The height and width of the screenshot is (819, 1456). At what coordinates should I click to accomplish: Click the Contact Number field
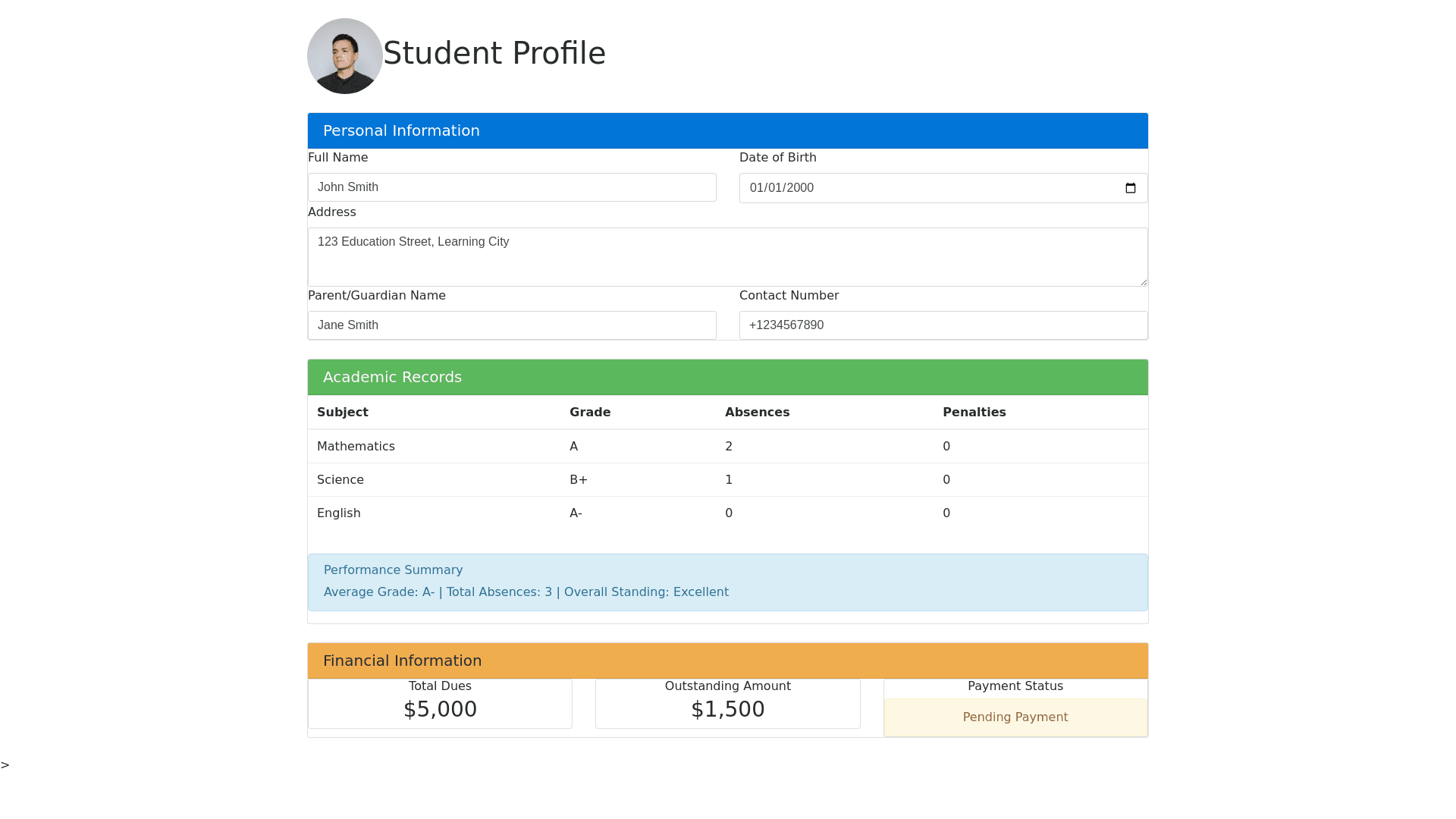click(943, 325)
